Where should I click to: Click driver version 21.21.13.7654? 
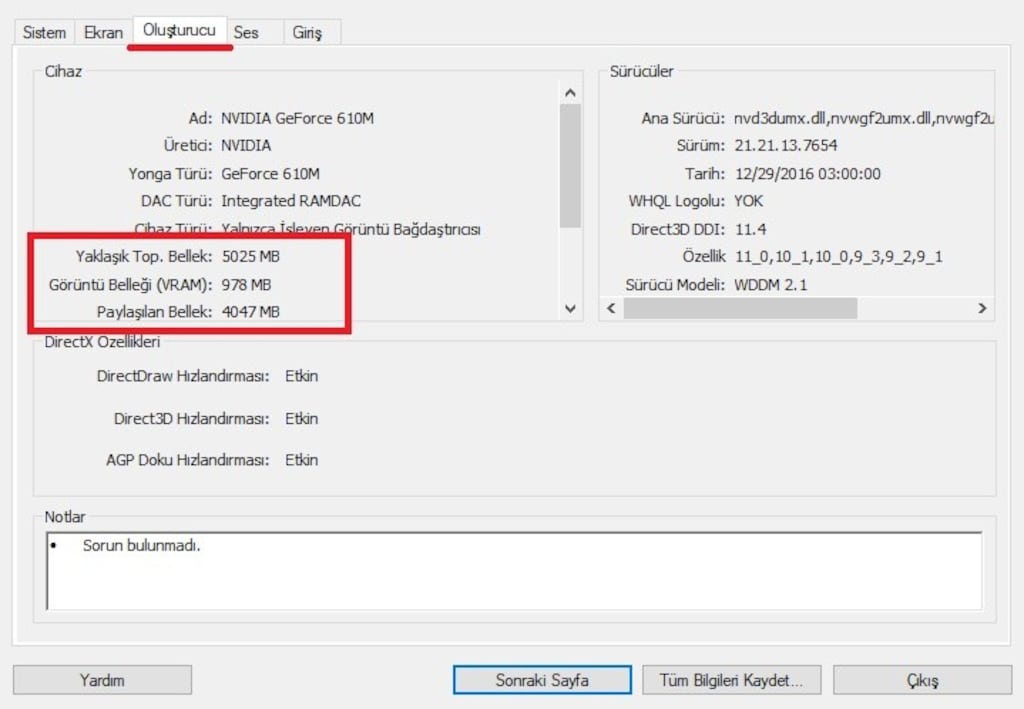pyautogui.click(x=786, y=146)
